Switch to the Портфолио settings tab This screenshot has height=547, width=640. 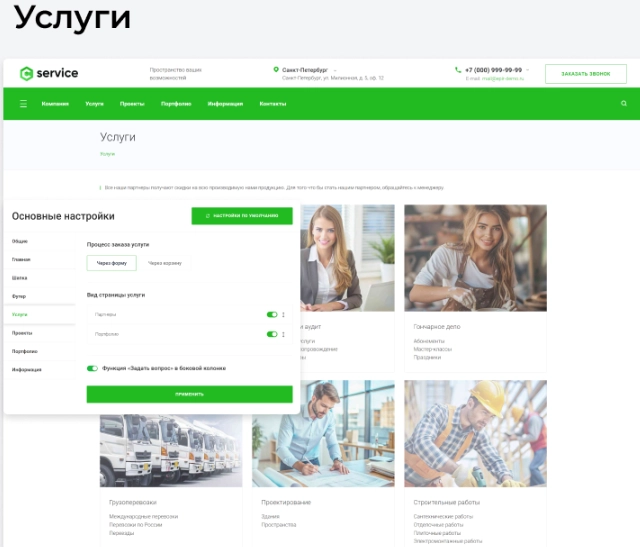(x=39, y=351)
